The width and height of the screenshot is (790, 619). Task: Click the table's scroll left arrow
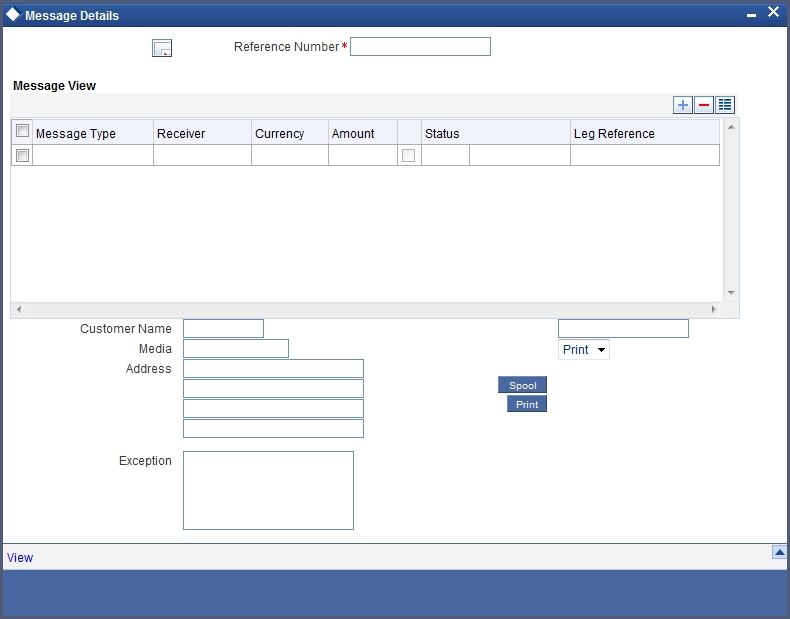tap(19, 309)
